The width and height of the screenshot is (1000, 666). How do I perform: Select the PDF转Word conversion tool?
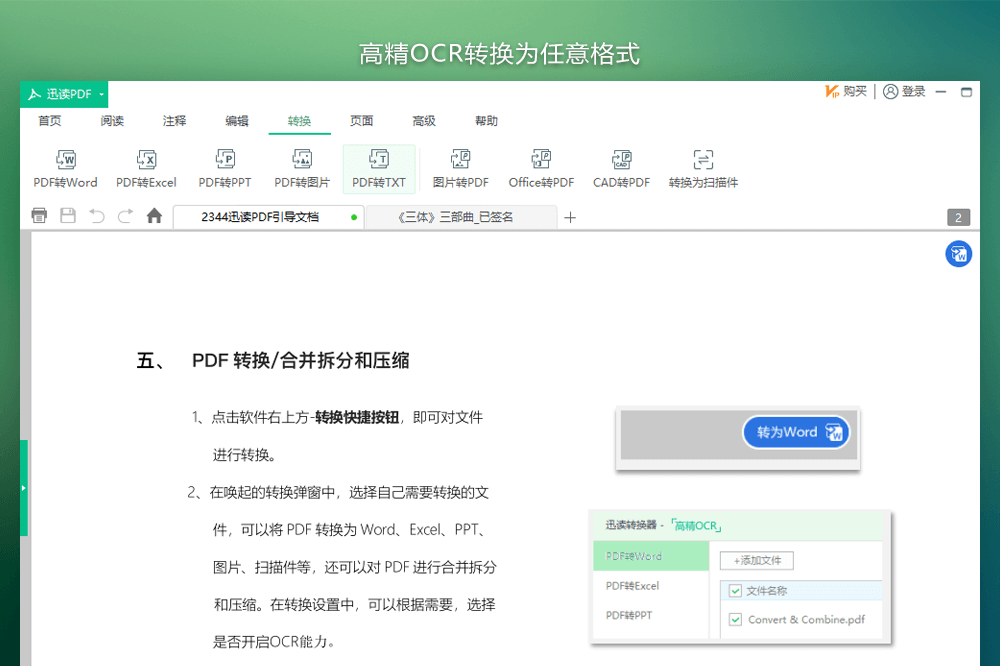click(65, 168)
